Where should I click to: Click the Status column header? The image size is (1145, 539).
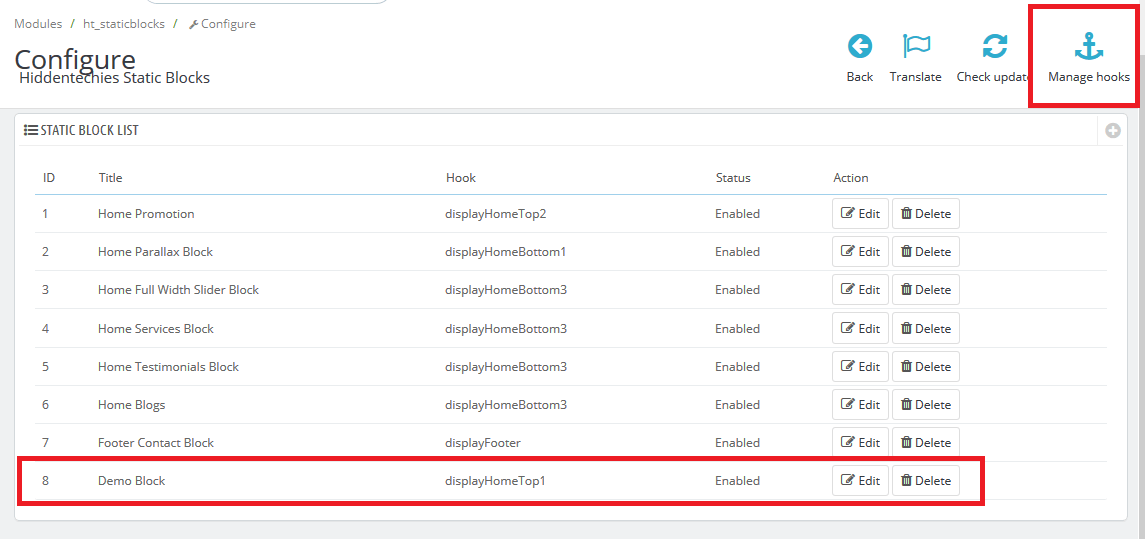(x=732, y=177)
